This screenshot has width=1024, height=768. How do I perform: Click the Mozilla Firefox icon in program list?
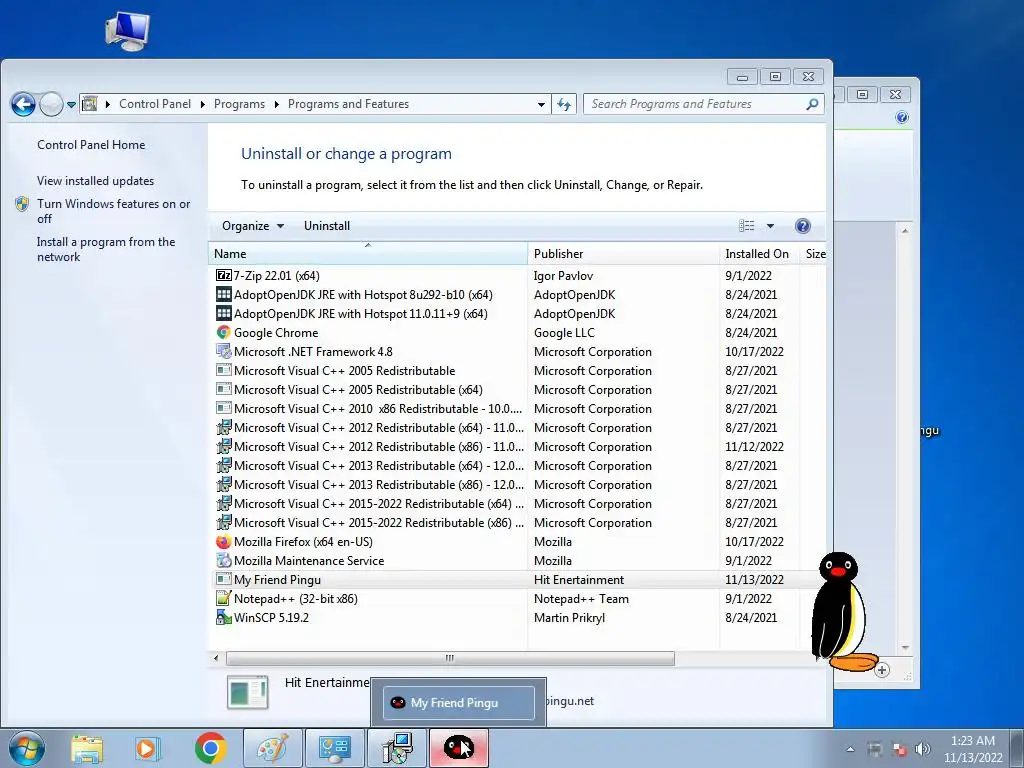[223, 541]
